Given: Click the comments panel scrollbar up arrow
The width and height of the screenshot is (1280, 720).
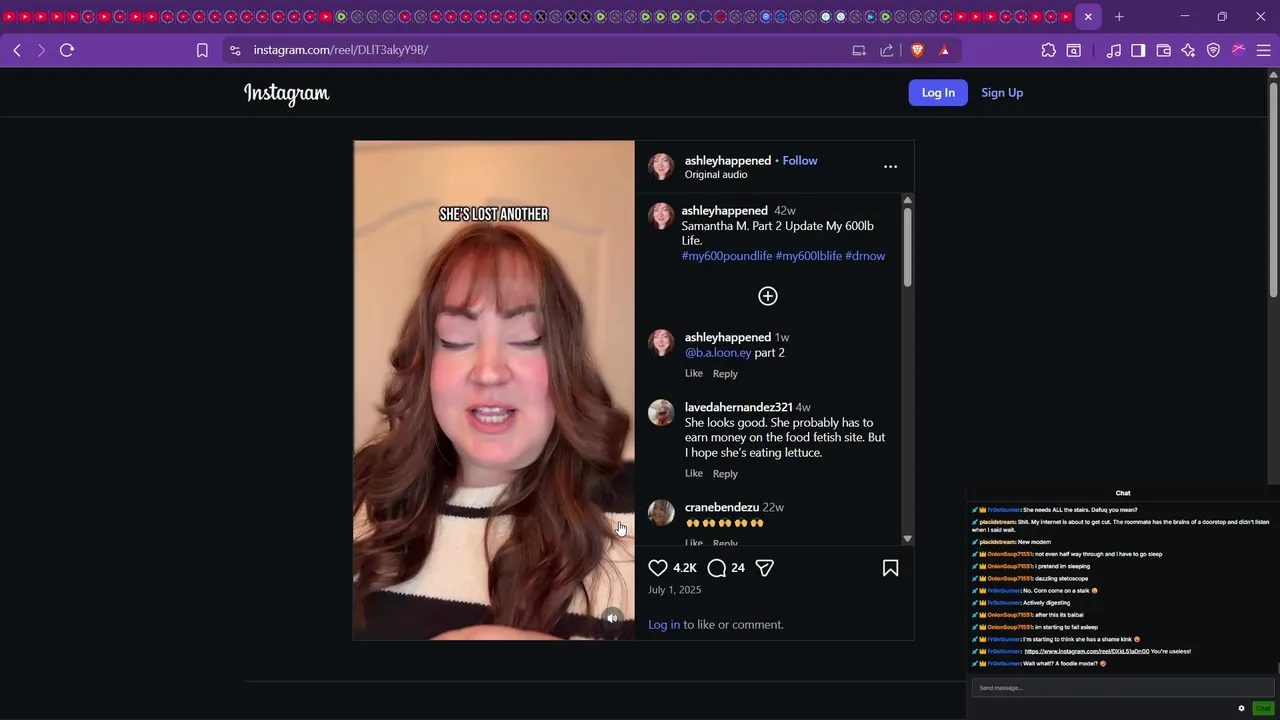Looking at the screenshot, I should point(907,200).
